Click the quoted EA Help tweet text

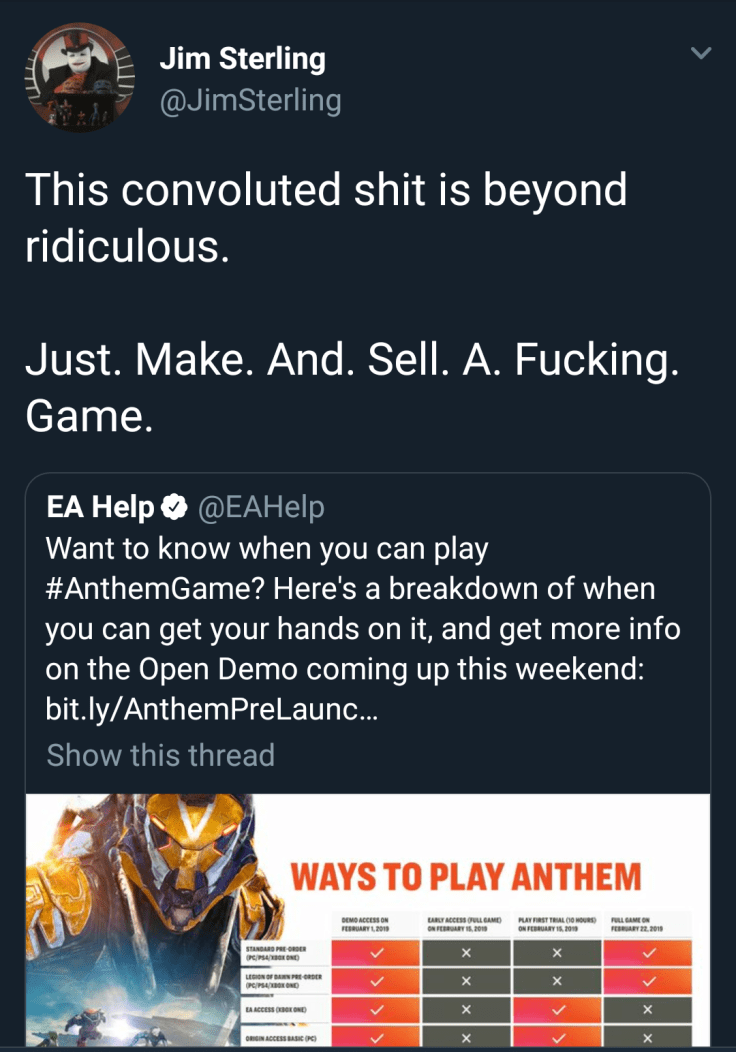[x=360, y=630]
